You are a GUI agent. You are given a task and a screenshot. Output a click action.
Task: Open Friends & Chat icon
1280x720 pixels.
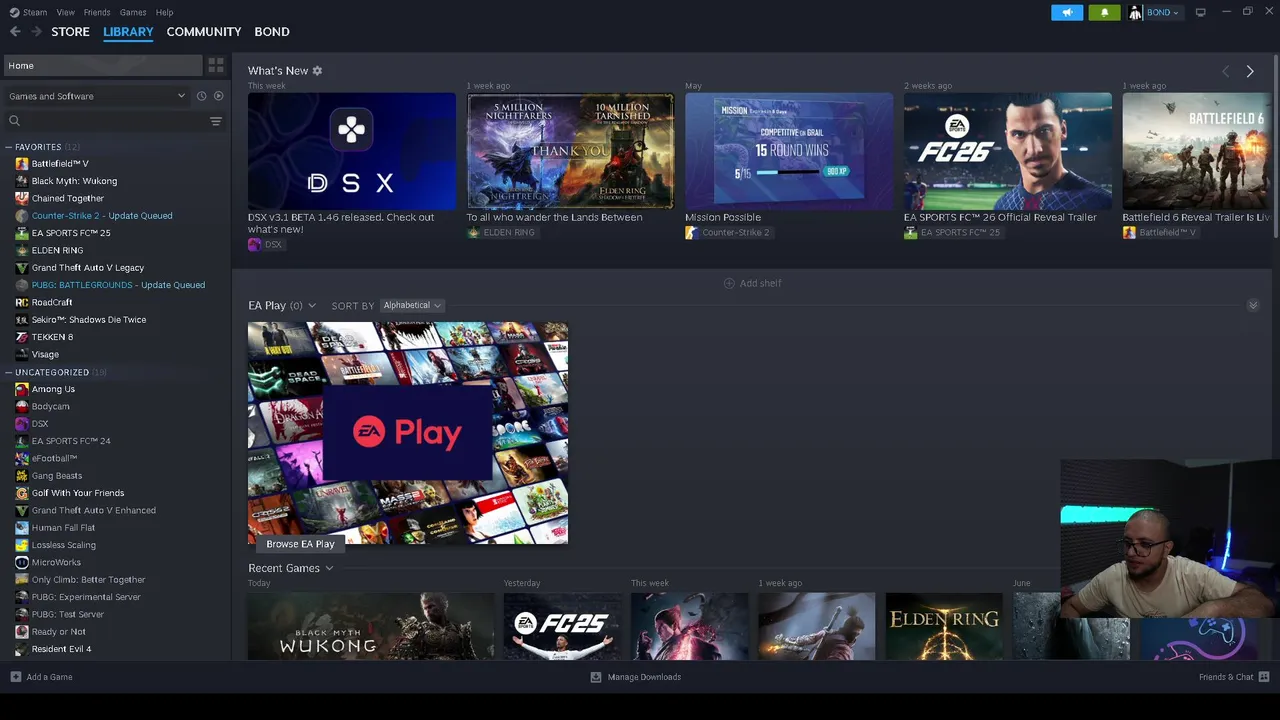point(1264,677)
